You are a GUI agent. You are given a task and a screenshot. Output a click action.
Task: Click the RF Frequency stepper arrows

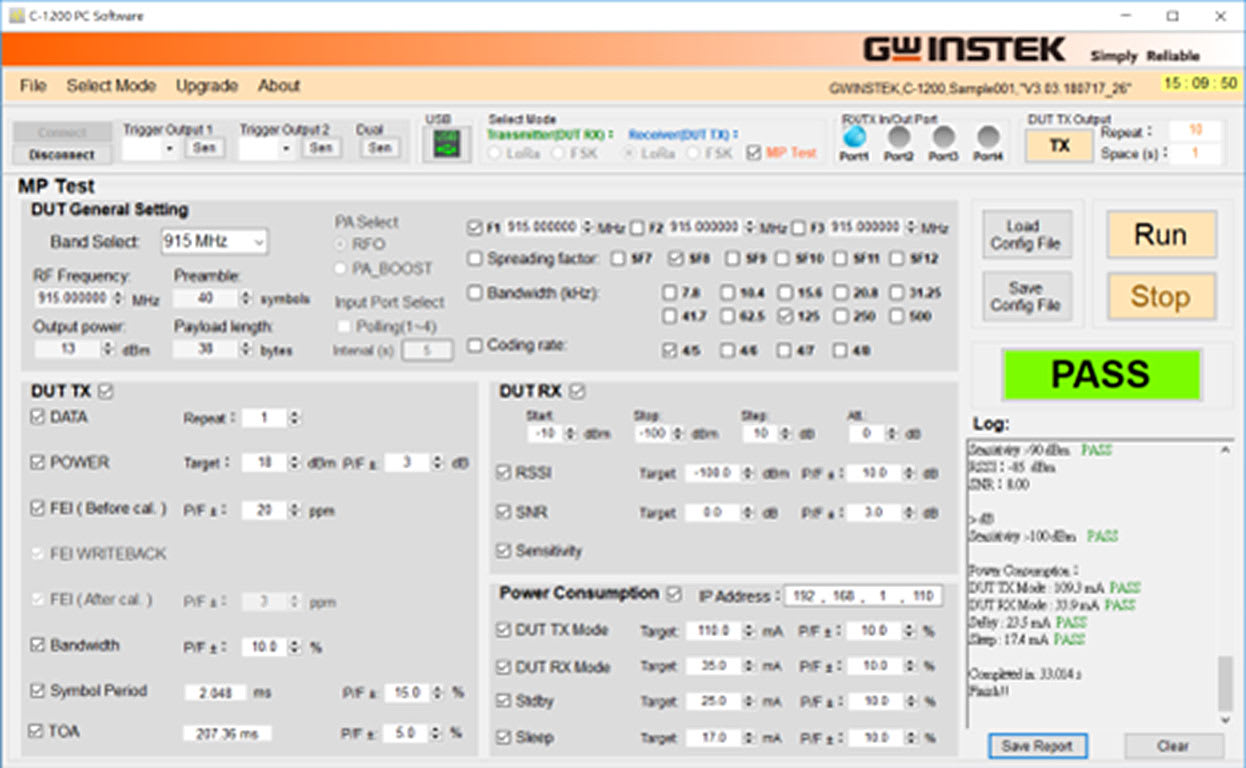[119, 298]
